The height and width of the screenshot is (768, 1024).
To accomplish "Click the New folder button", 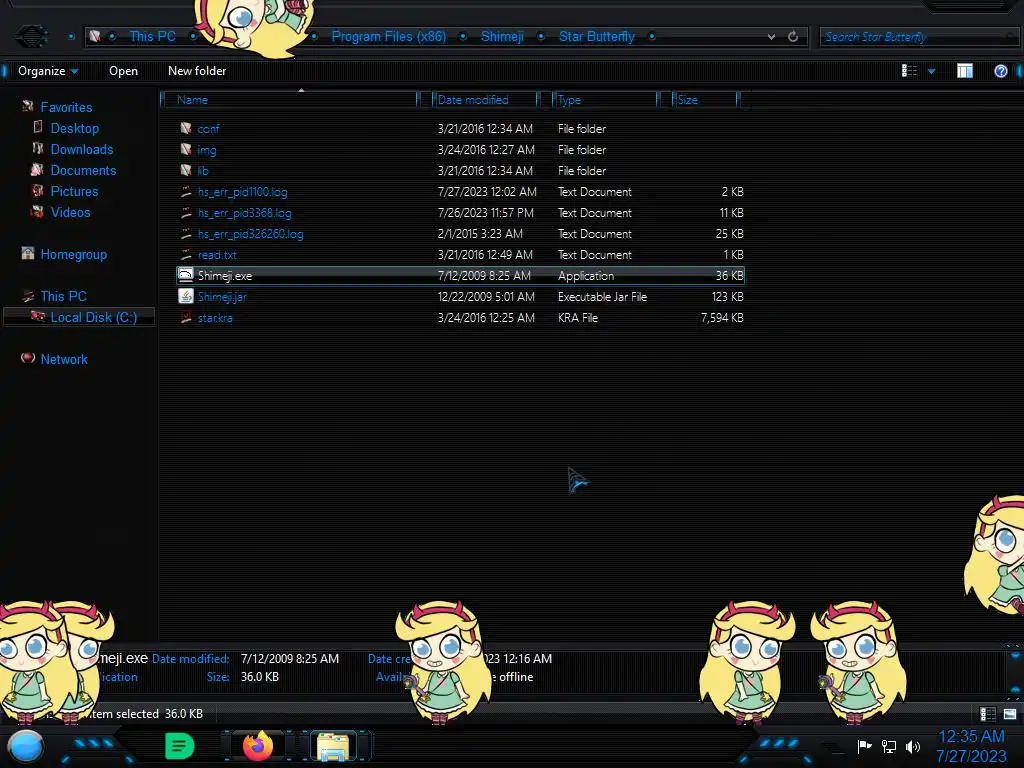I will (197, 71).
